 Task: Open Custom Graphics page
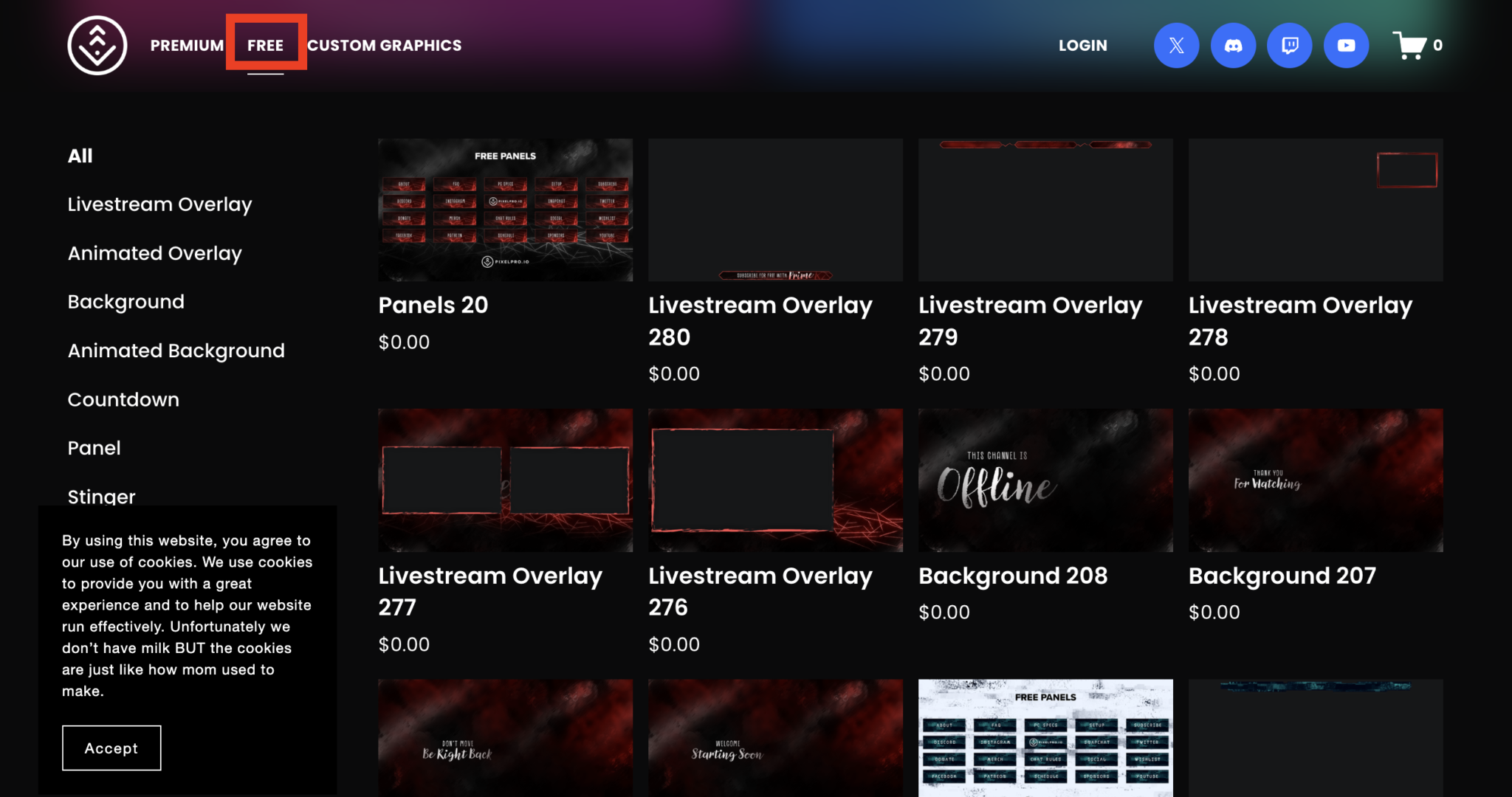point(384,45)
